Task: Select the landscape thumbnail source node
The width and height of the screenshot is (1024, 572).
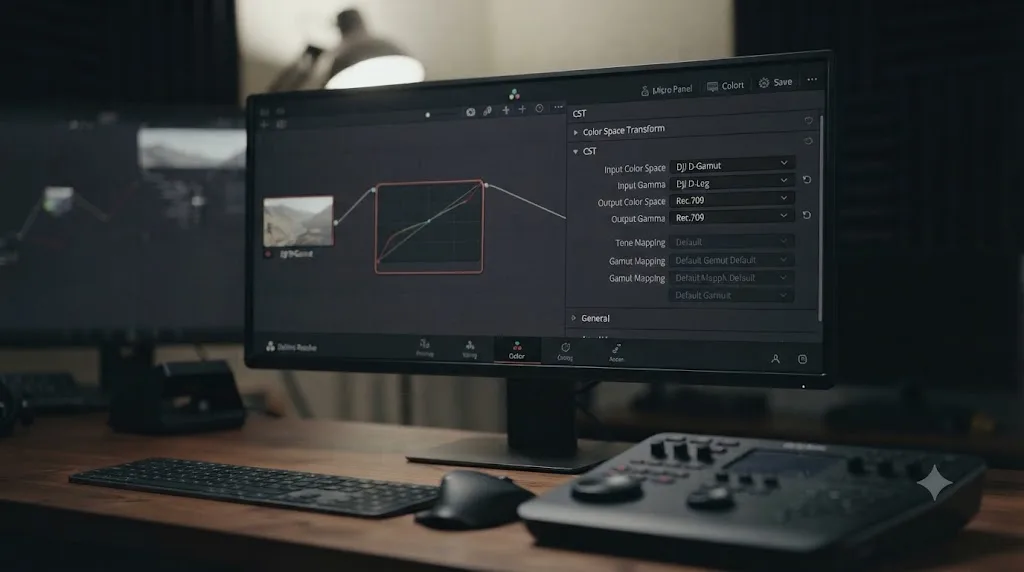Action: point(298,221)
